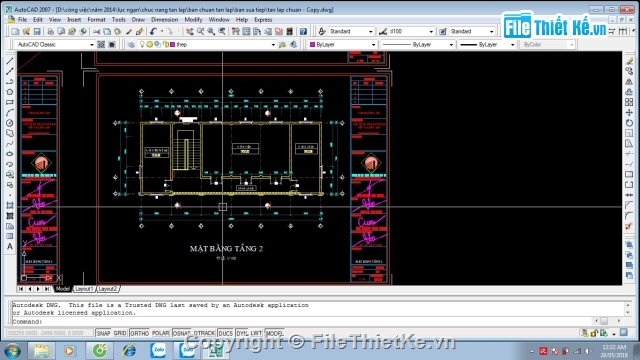This screenshot has height=360, width=640.
Task: Open Windows Explorer folder from taskbar
Action: click(41, 351)
